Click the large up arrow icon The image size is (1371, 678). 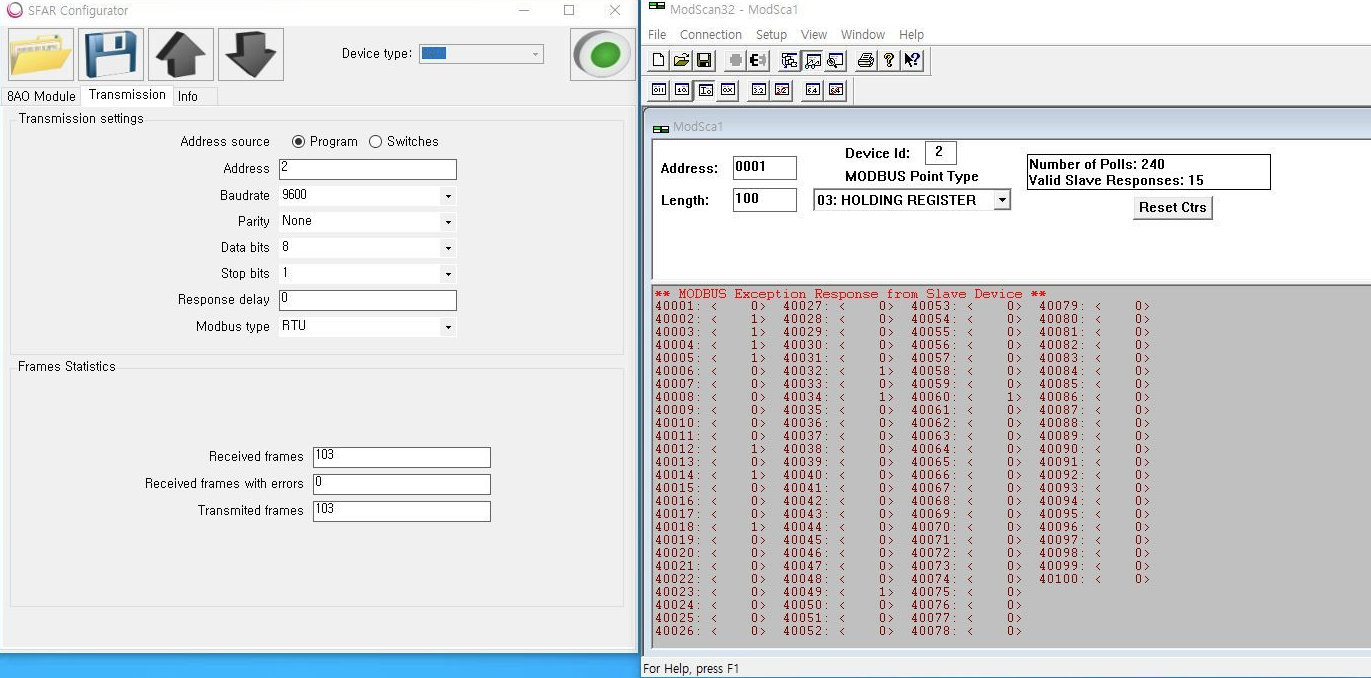181,54
